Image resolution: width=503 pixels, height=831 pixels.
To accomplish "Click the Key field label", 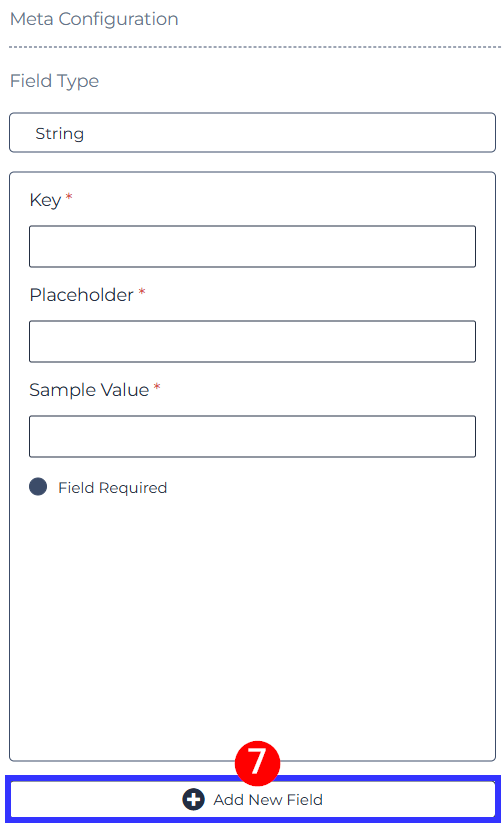I will click(x=45, y=200).
